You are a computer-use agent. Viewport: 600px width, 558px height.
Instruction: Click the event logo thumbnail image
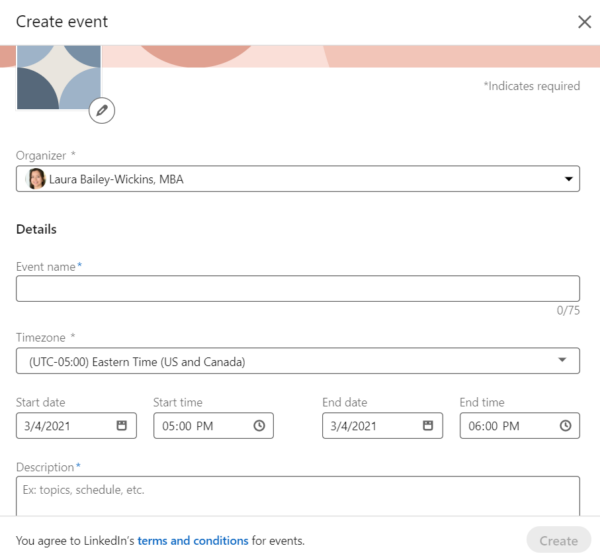pyautogui.click(x=59, y=77)
